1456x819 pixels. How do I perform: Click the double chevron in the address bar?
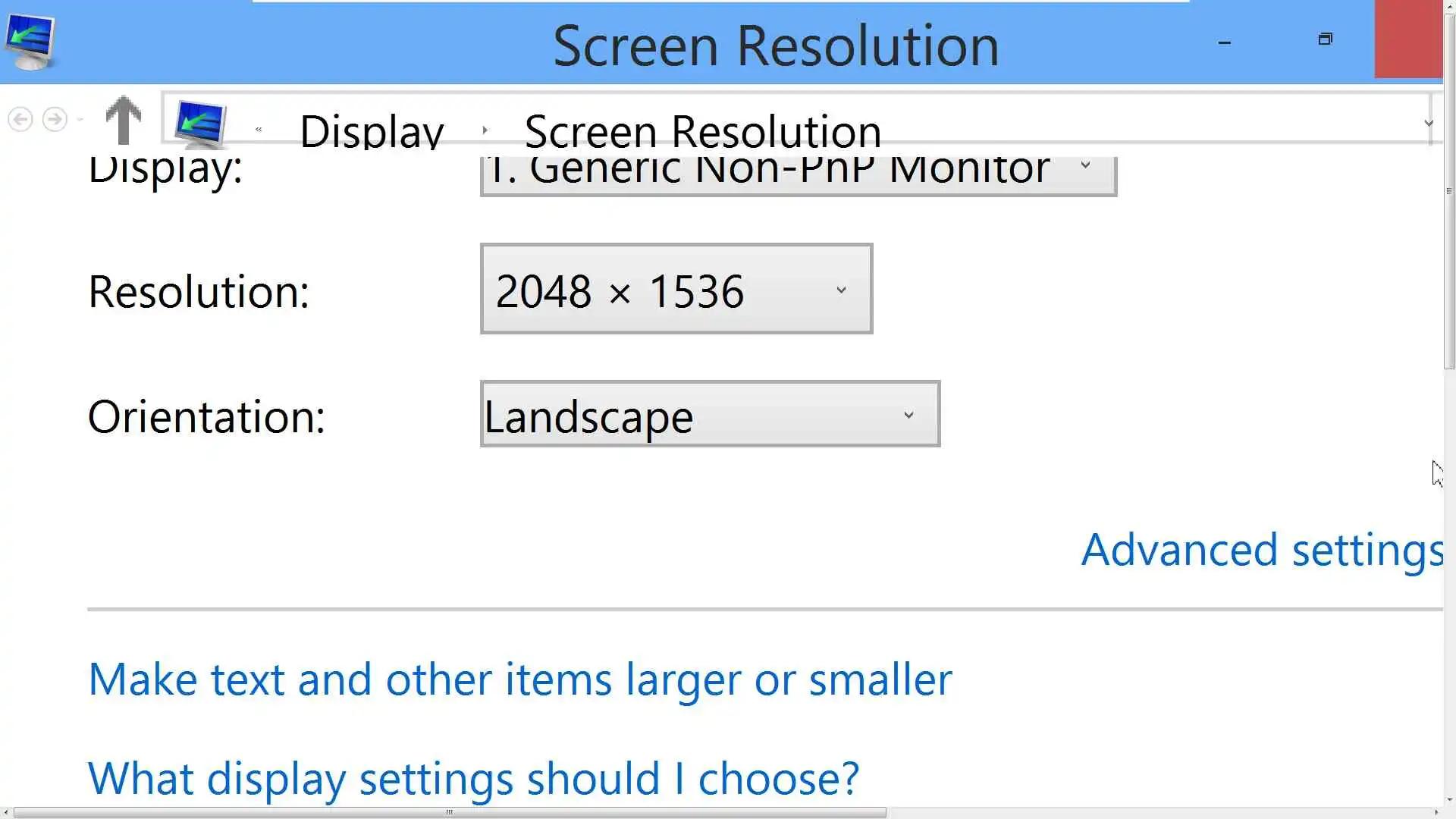259,130
